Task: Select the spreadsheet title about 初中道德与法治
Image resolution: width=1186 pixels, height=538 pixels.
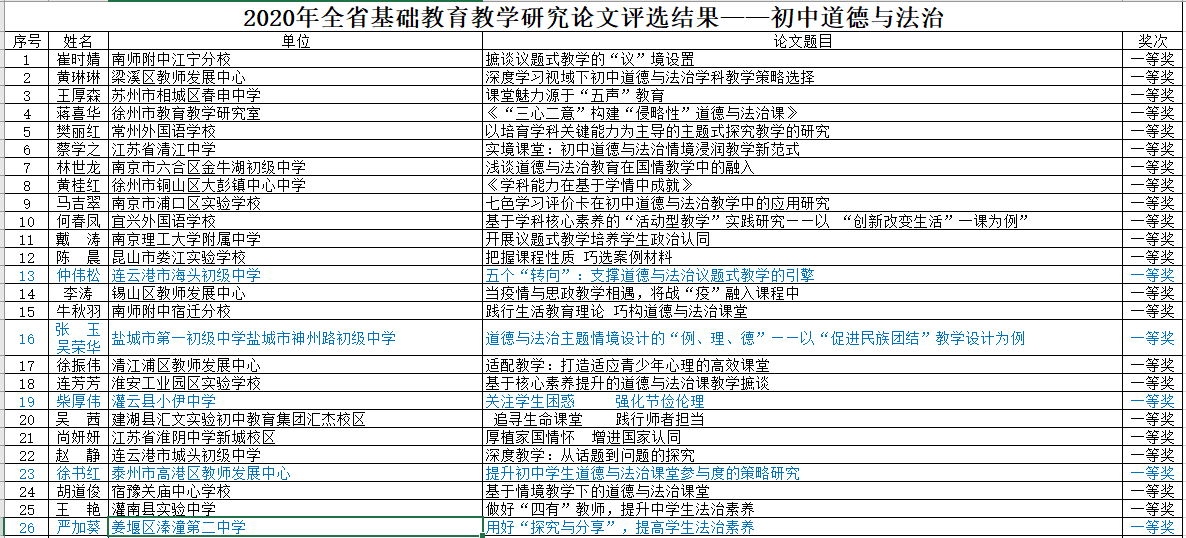Action: [x=593, y=17]
